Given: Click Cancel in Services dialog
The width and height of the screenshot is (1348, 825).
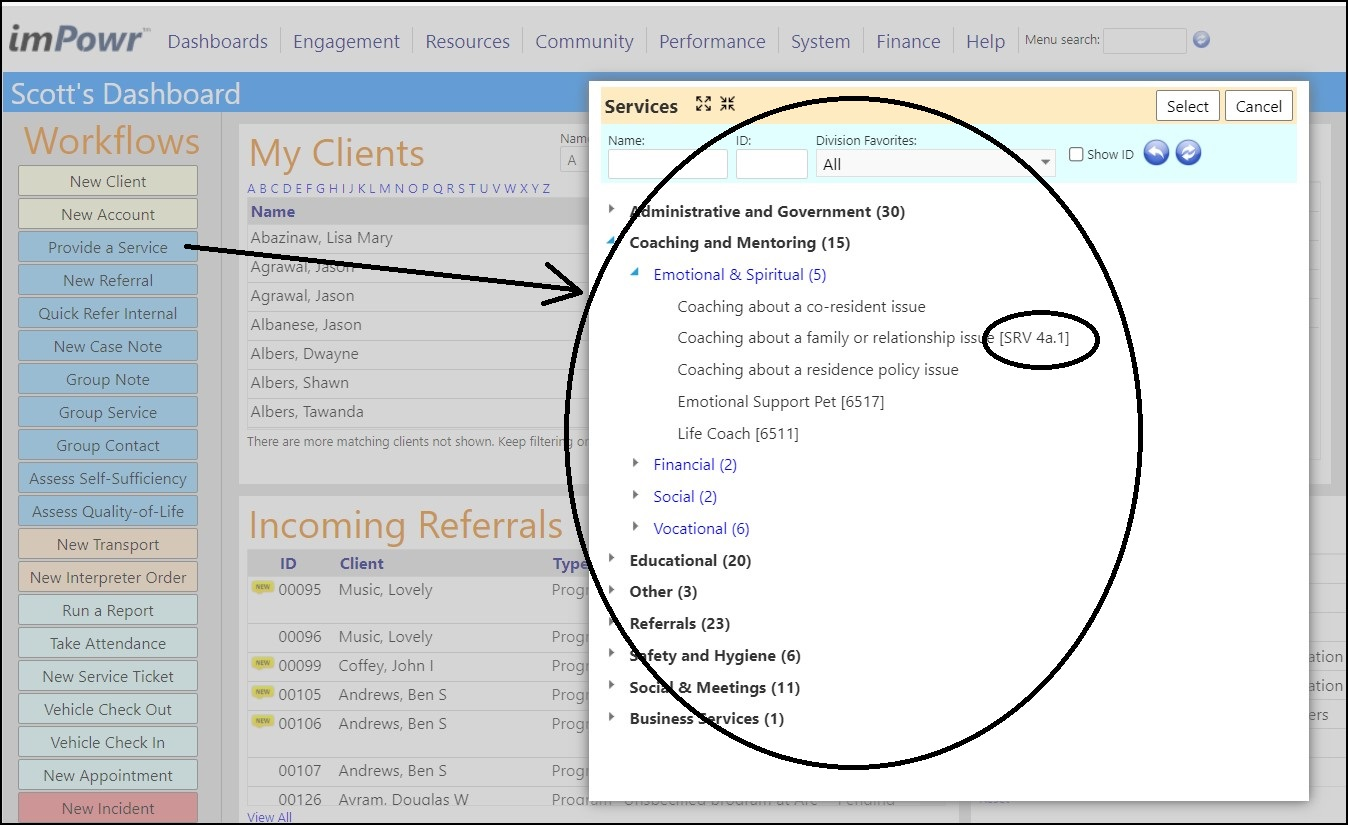Looking at the screenshot, I should 1259,106.
